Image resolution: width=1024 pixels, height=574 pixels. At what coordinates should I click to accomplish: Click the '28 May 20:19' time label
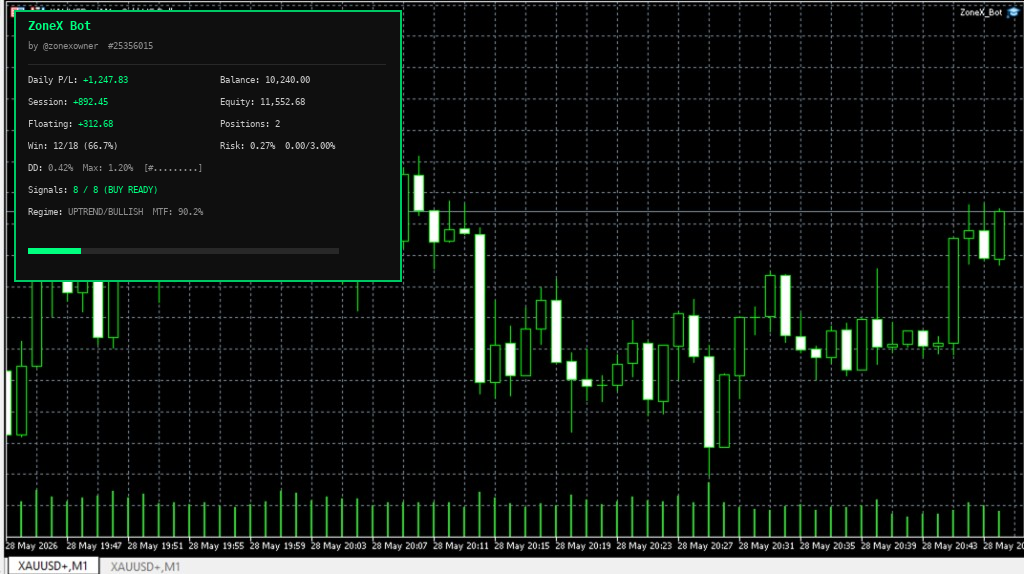(x=583, y=546)
